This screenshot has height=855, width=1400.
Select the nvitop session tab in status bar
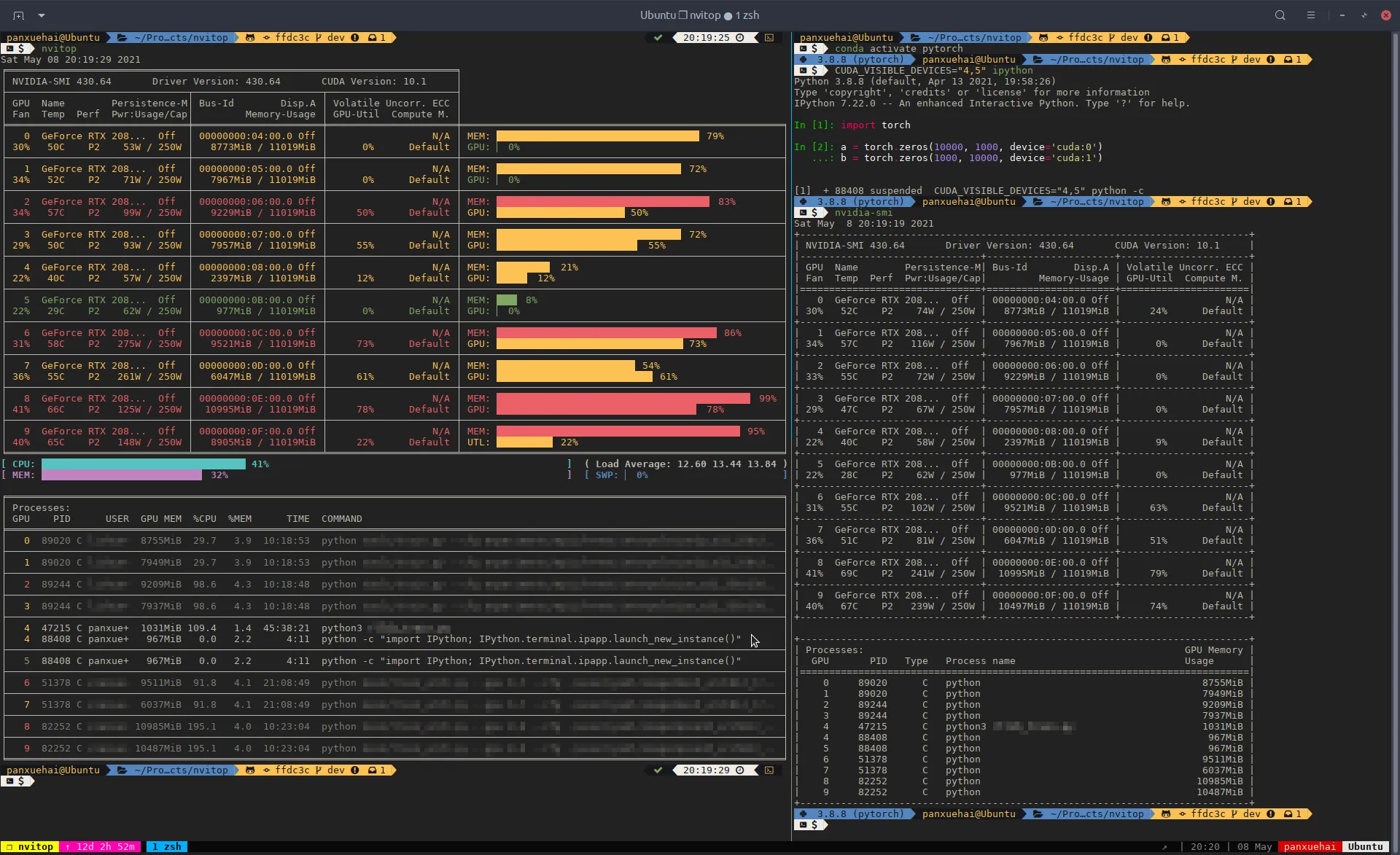tap(29, 846)
